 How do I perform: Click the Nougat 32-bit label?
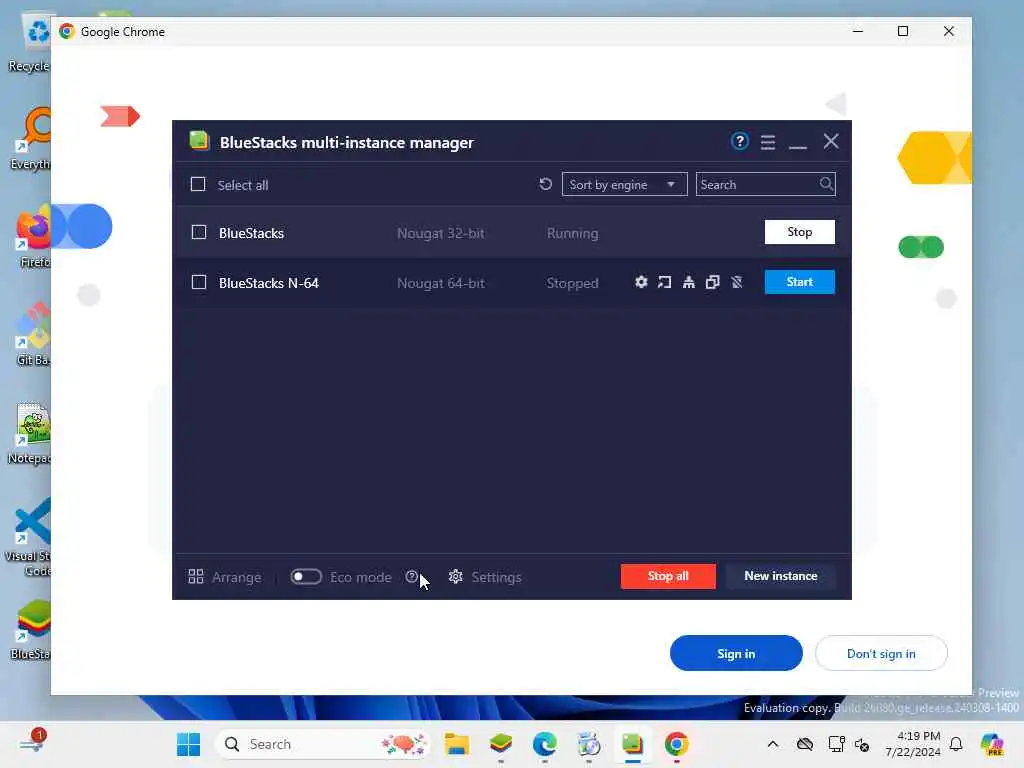pyautogui.click(x=441, y=233)
